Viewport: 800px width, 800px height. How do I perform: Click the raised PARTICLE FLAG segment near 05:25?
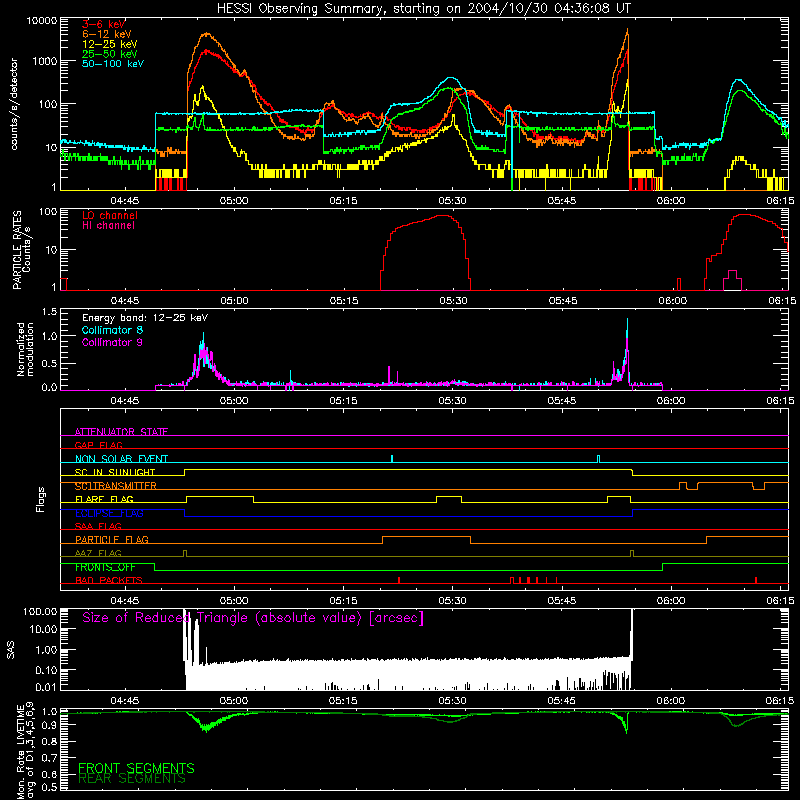tap(426, 537)
